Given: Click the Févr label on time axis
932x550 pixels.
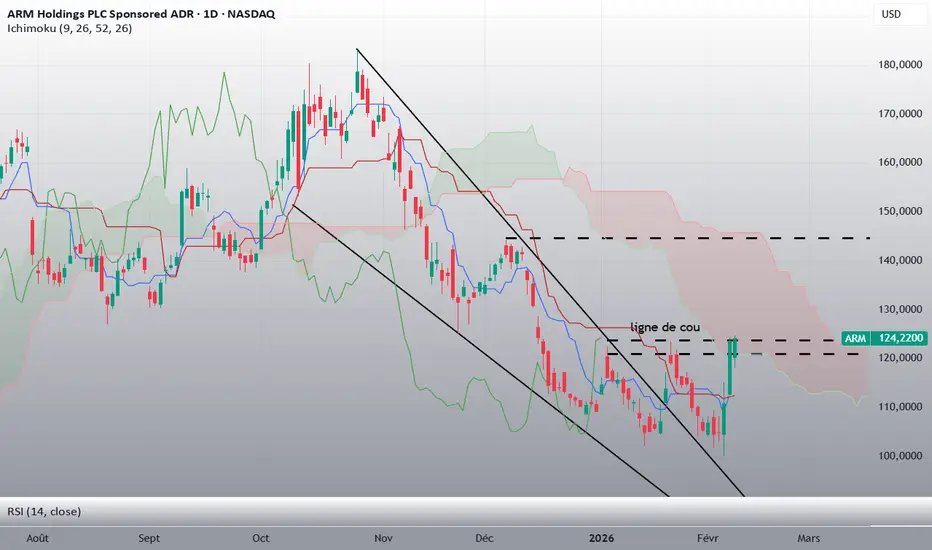Looking at the screenshot, I should click(707, 538).
